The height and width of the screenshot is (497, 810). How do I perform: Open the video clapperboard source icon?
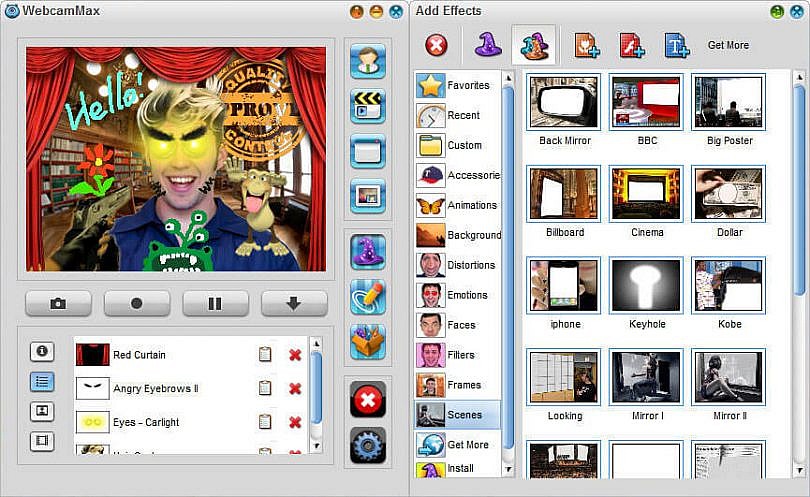(x=368, y=106)
